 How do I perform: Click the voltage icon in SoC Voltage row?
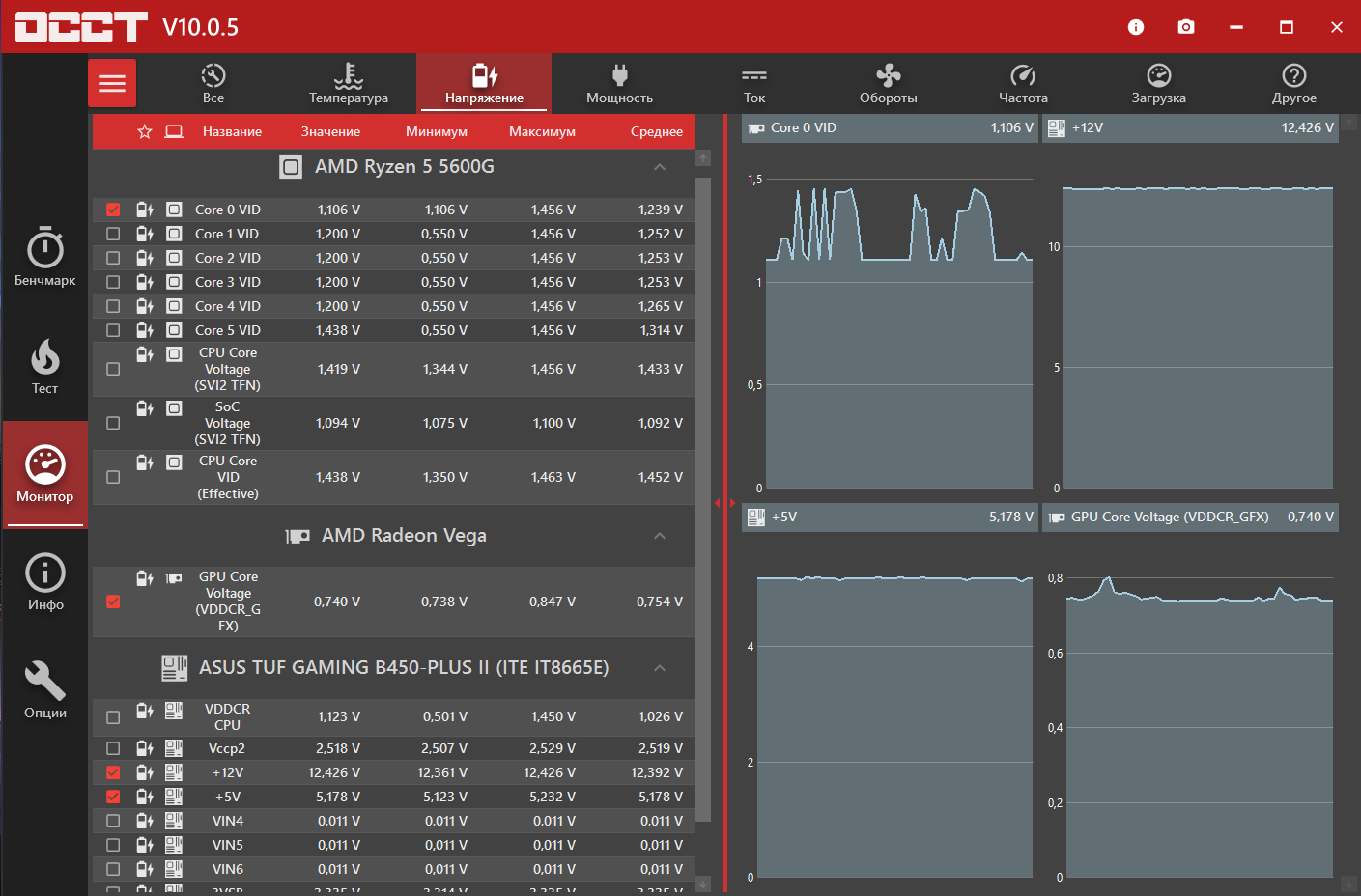(x=145, y=408)
